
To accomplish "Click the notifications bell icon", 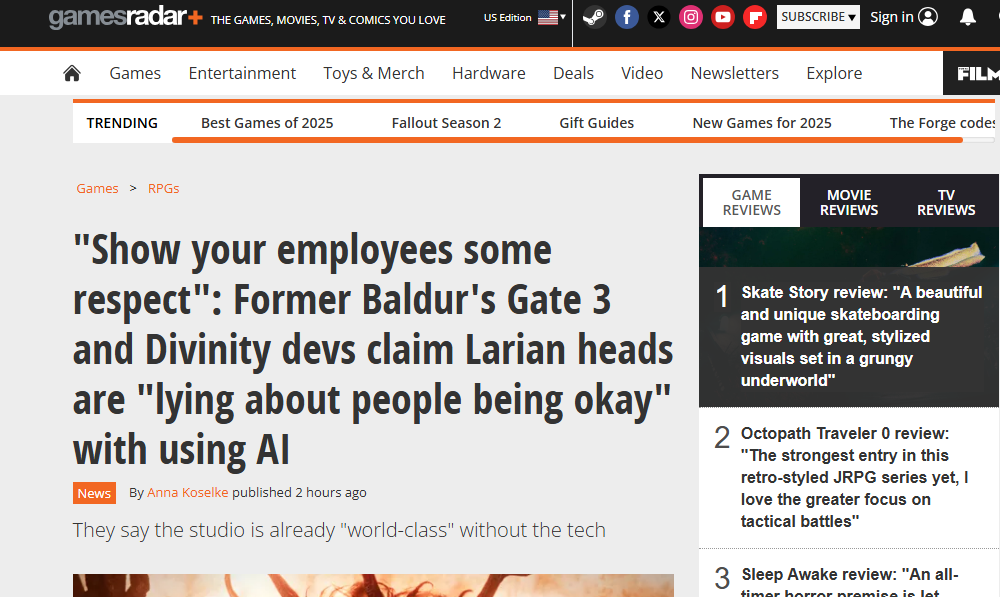I will [968, 17].
